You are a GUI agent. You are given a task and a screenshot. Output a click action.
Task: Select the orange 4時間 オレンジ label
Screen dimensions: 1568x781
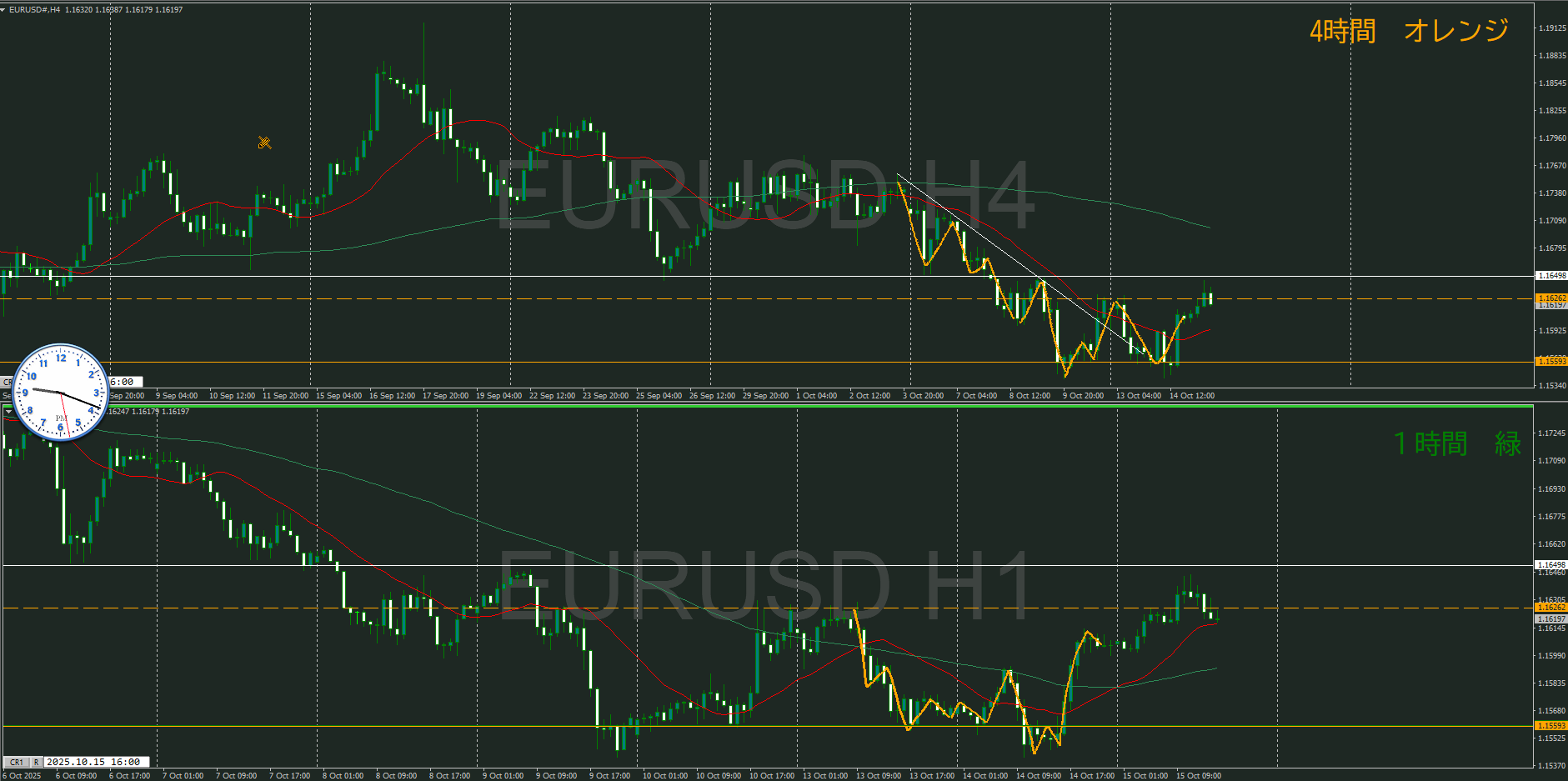coord(1409,31)
